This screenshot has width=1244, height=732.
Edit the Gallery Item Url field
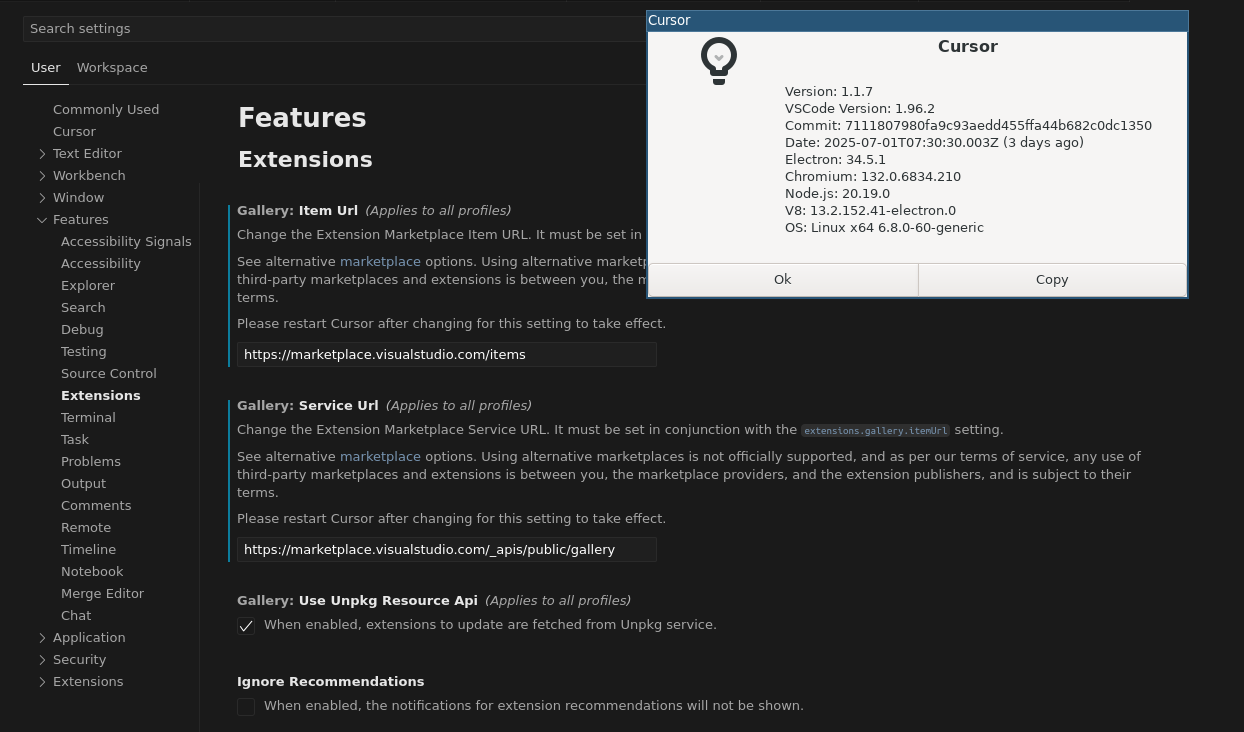click(x=446, y=355)
